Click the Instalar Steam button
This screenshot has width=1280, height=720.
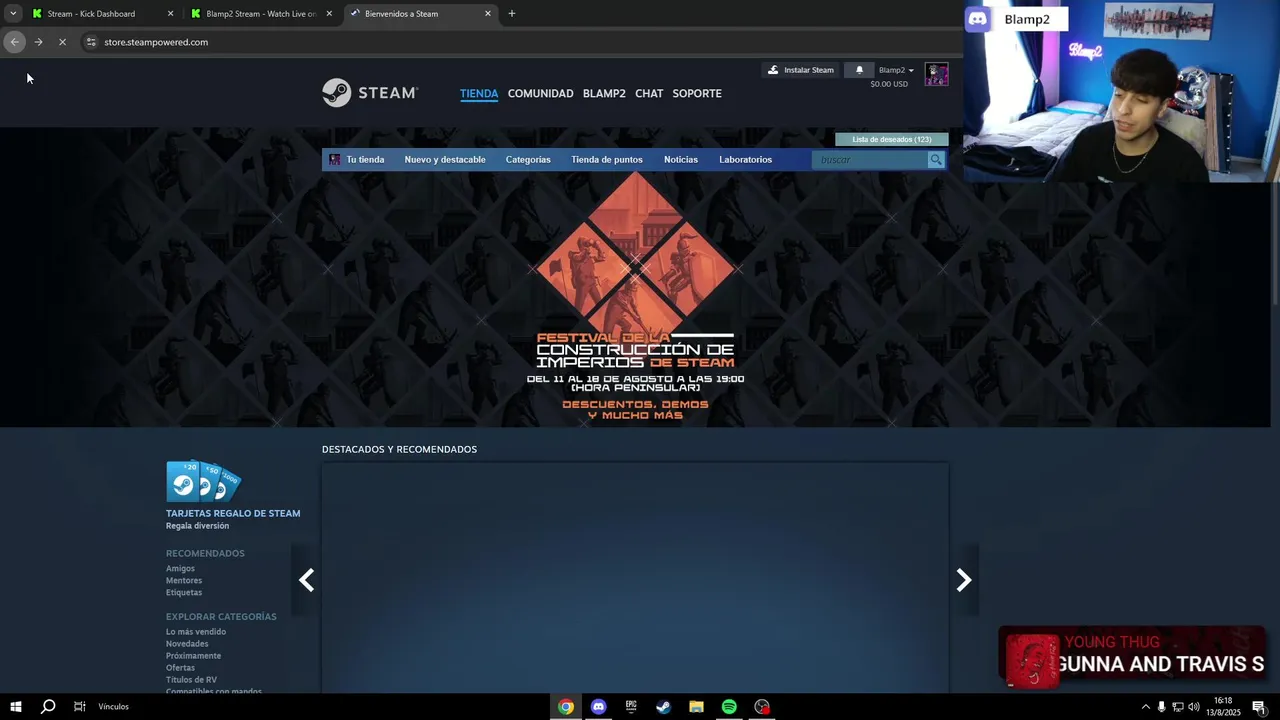coord(800,70)
